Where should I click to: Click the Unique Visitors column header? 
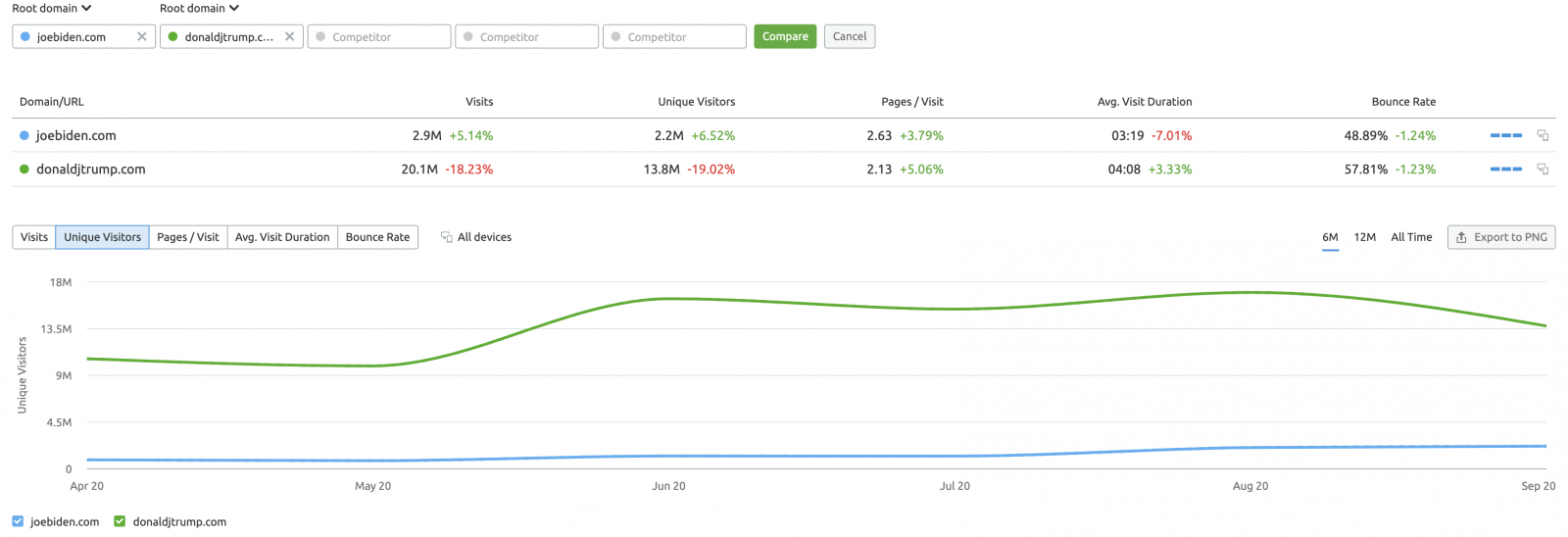pos(697,102)
